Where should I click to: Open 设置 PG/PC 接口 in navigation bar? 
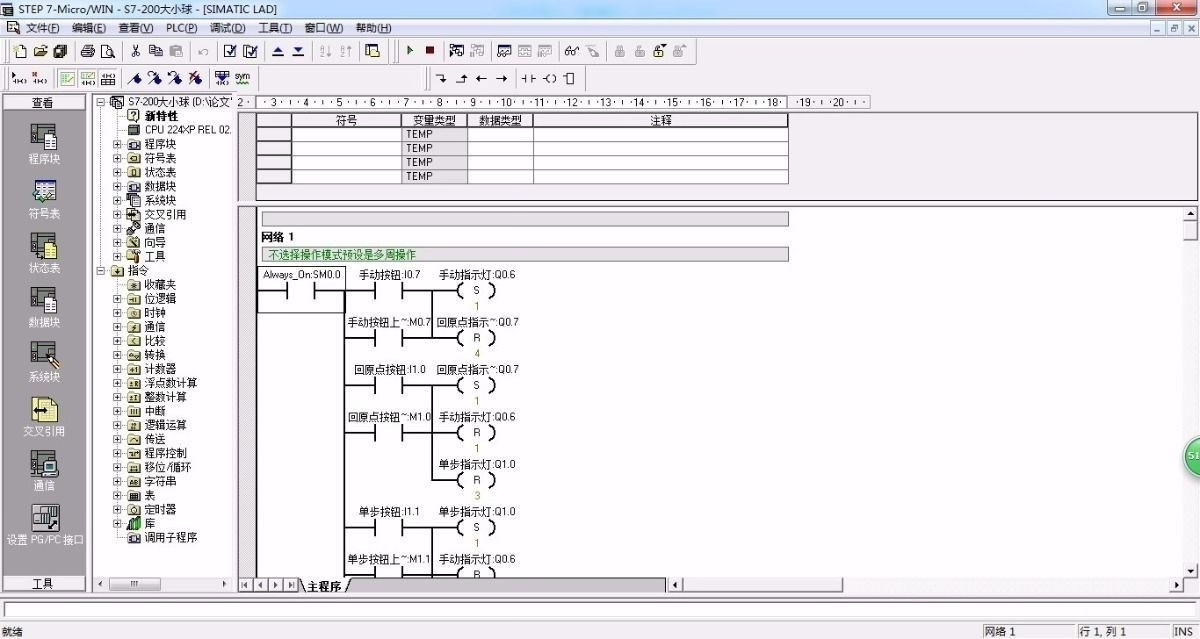pyautogui.click(x=44, y=524)
